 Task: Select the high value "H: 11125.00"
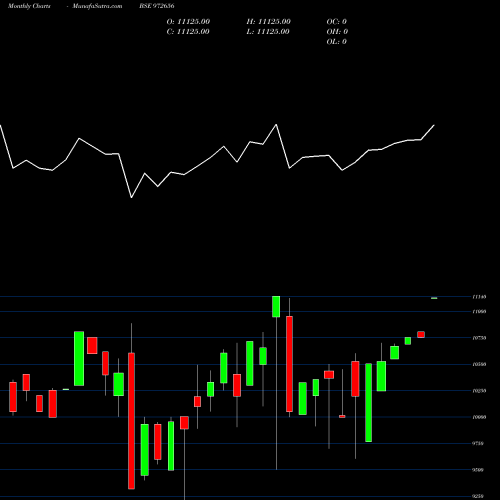(269, 22)
